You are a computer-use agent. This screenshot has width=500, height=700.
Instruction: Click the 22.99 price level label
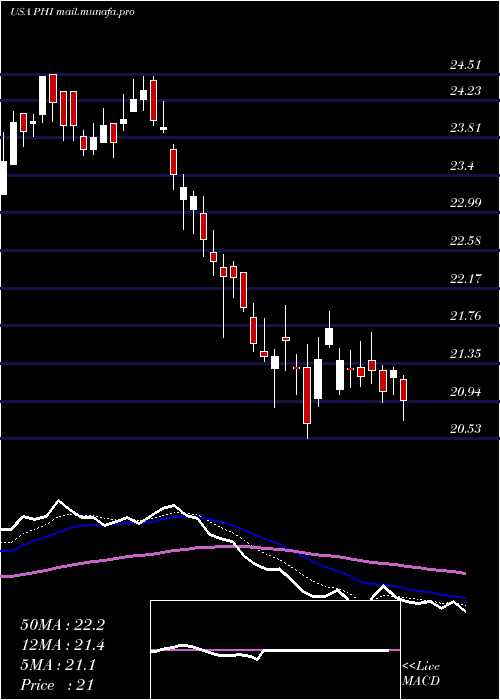click(x=465, y=204)
